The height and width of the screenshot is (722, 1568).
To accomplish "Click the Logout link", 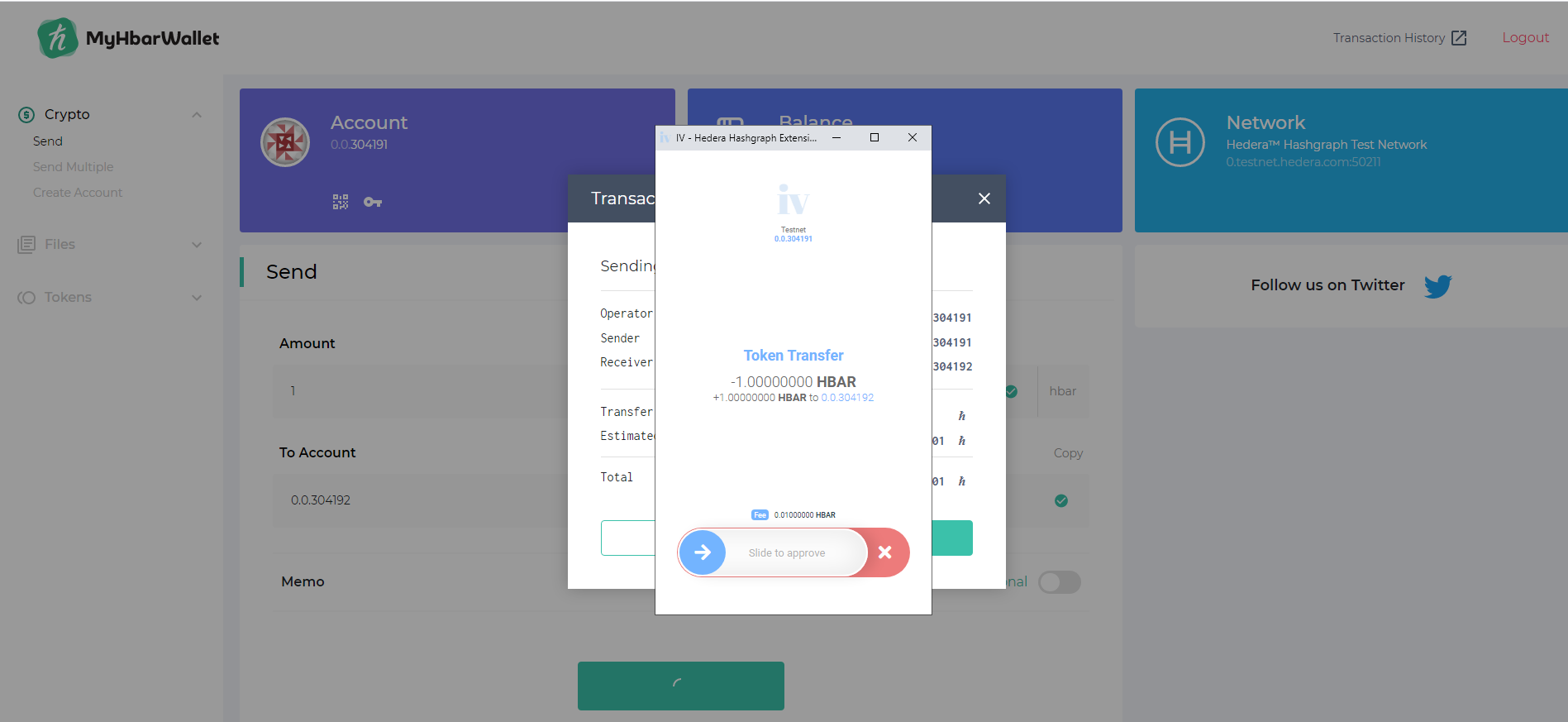I will pos(1526,38).
